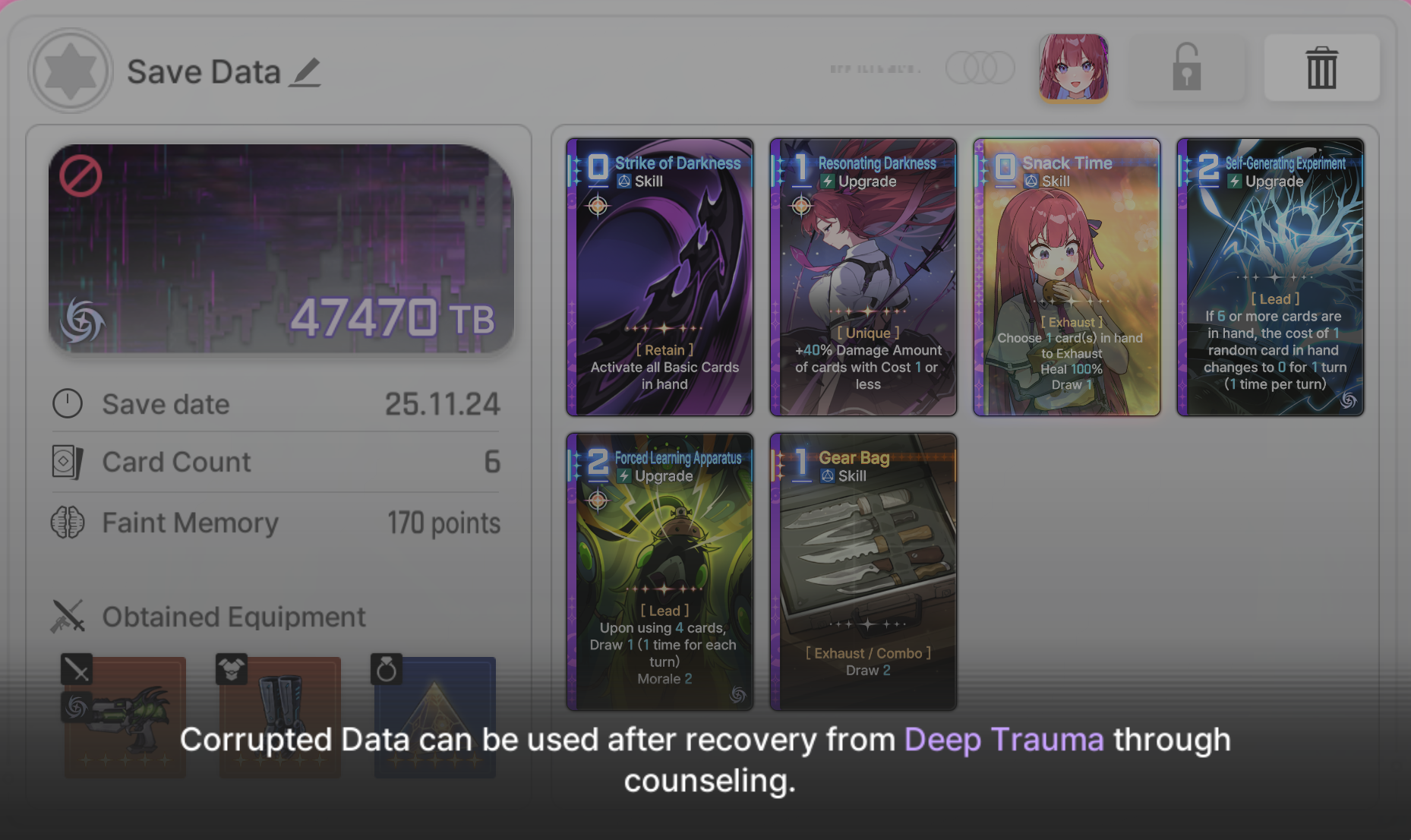Click the spiral icon on 47470 TB banner
This screenshot has height=840, width=1411.
pyautogui.click(x=82, y=321)
